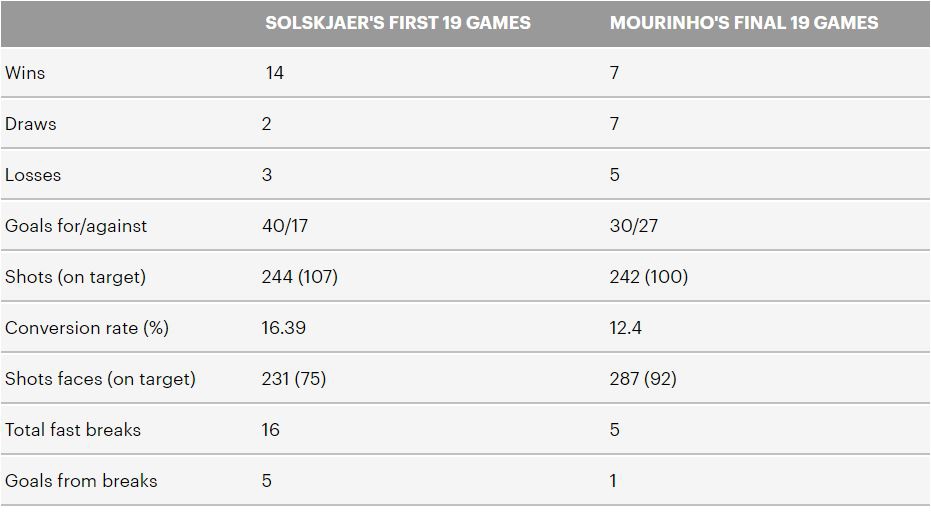Viewport: 931px width, 515px height.
Task: Select the Total fast breaks row label
Action: pos(73,430)
